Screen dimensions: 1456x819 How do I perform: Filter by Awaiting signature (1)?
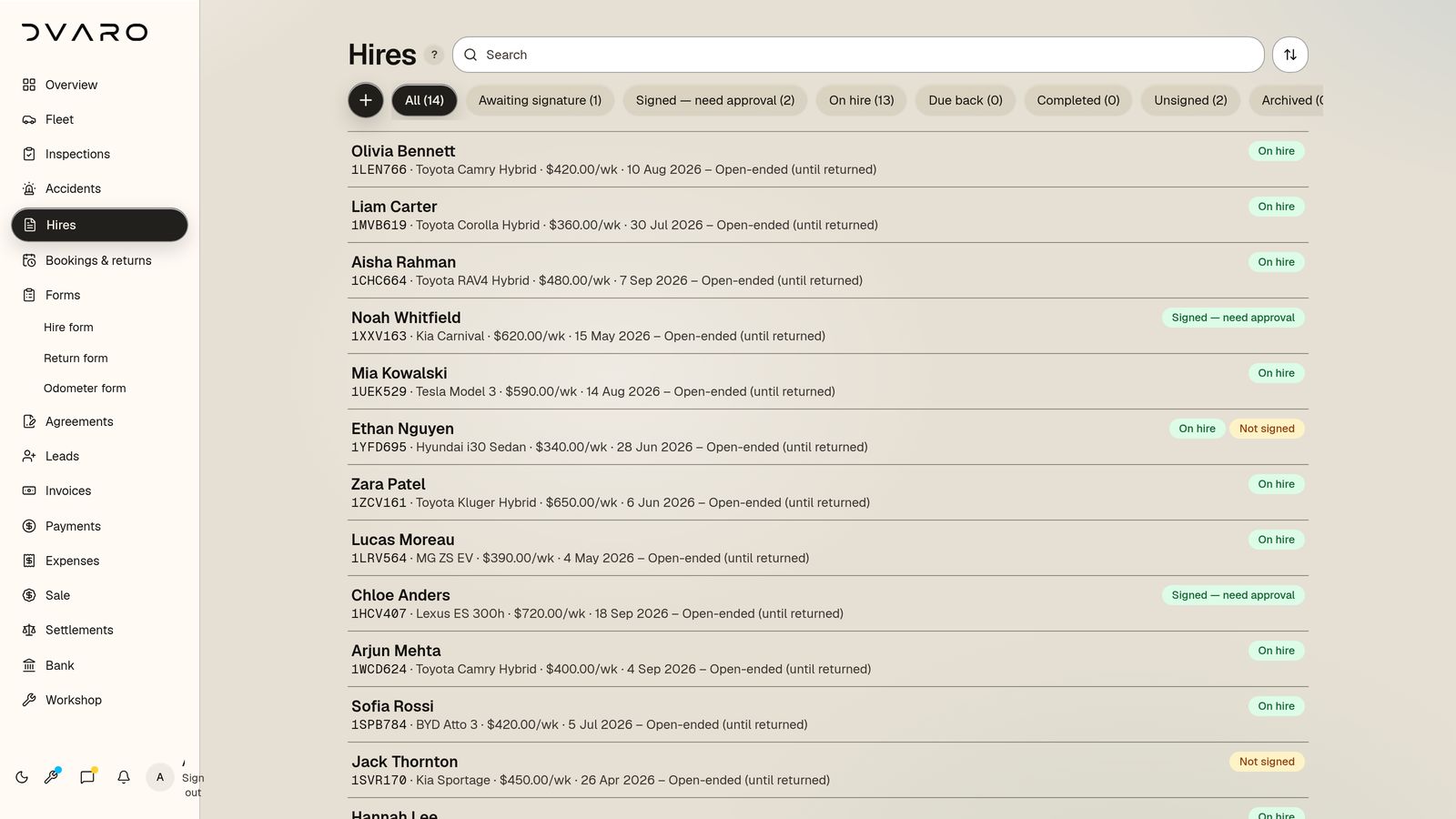tap(540, 100)
